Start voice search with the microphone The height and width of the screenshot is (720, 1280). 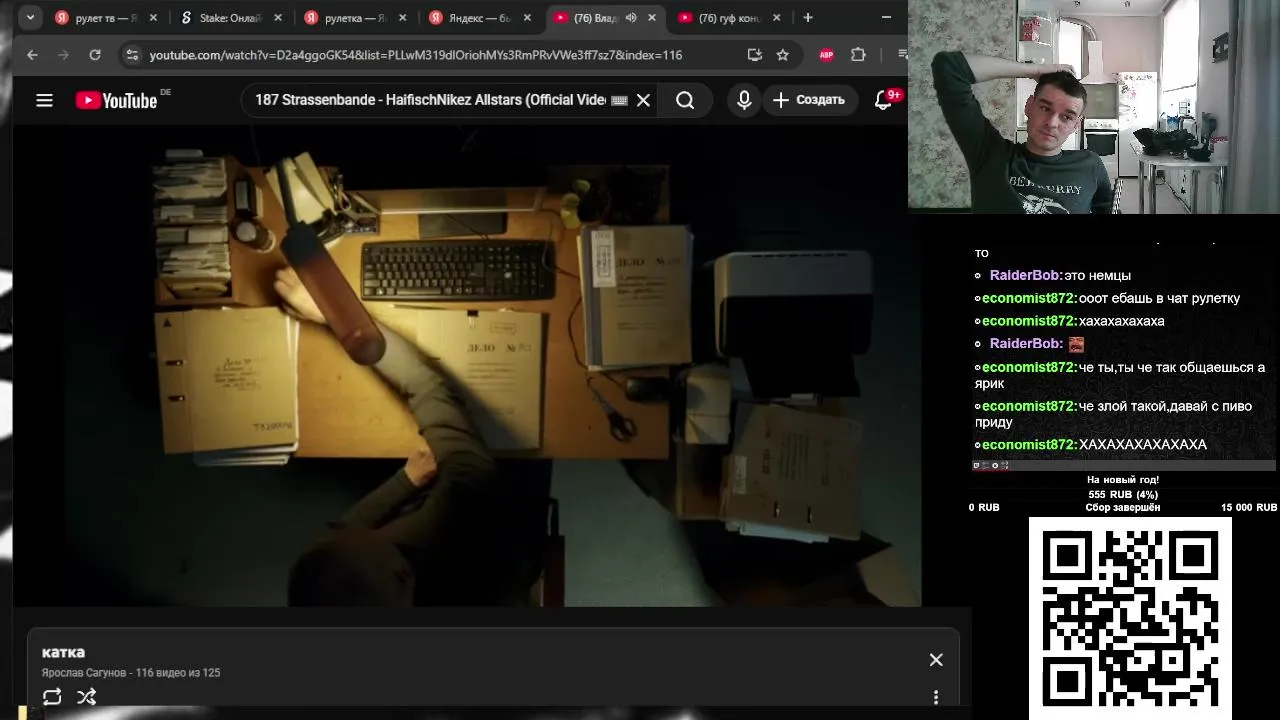tap(744, 100)
